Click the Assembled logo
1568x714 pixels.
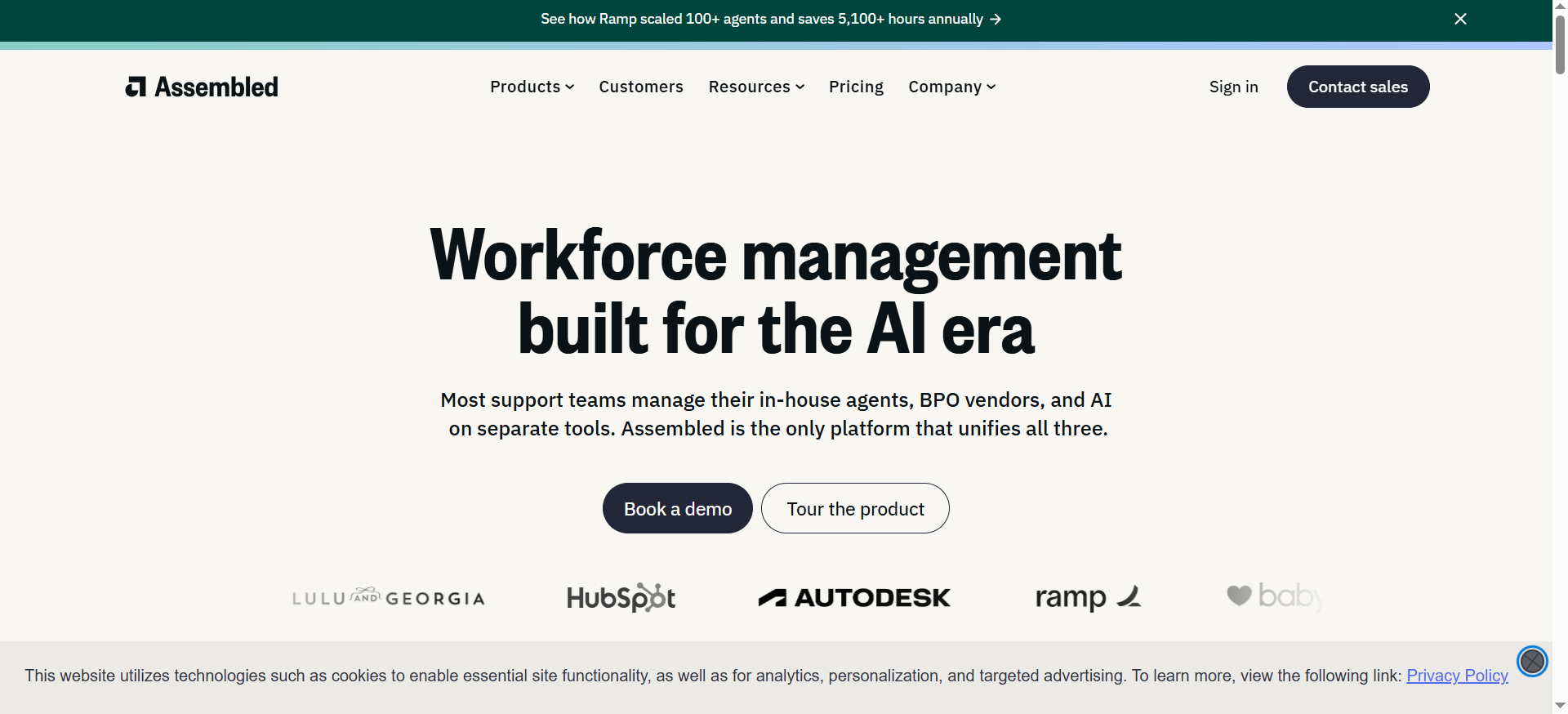coord(202,87)
